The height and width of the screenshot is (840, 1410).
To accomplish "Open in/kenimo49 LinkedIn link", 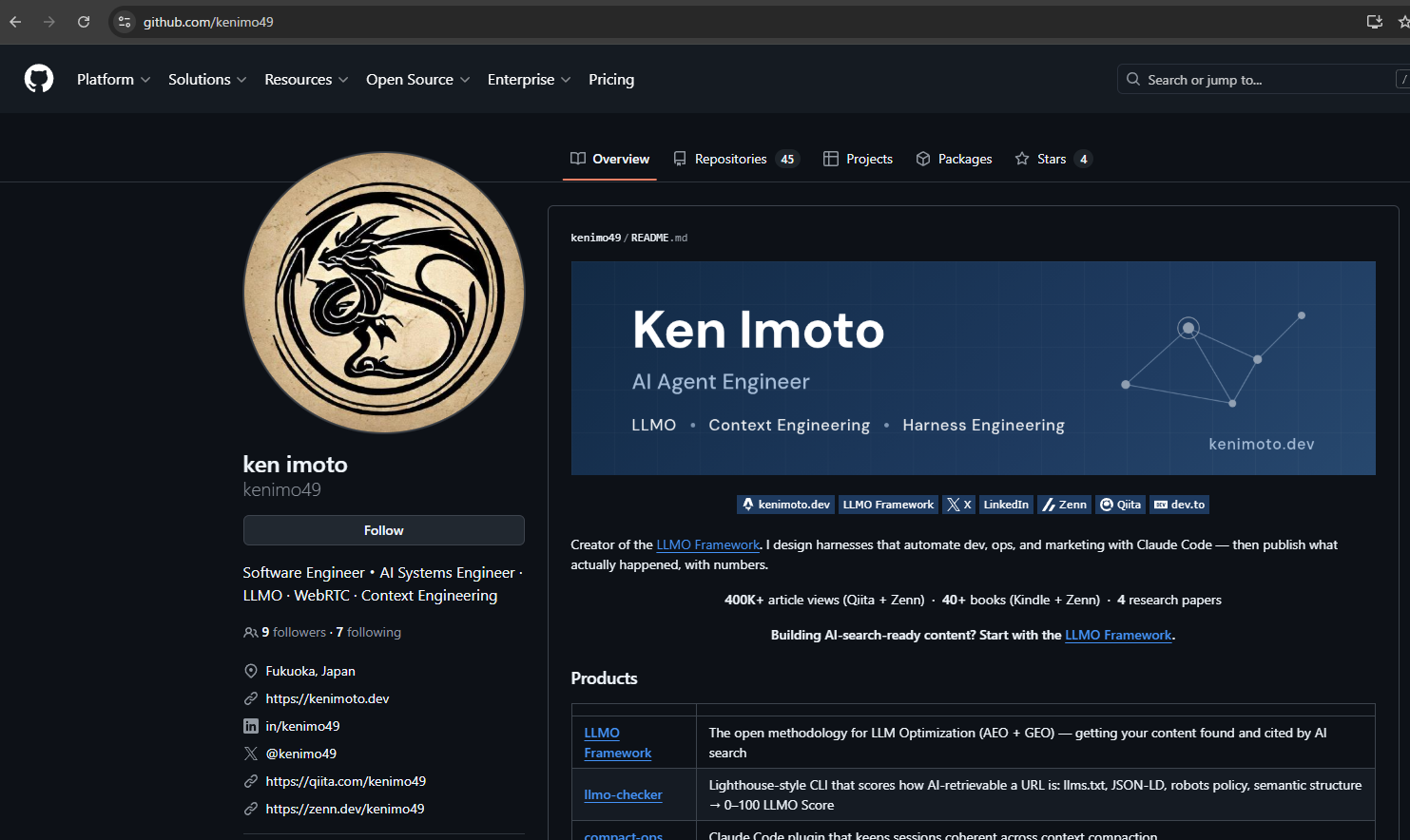I will (x=302, y=726).
